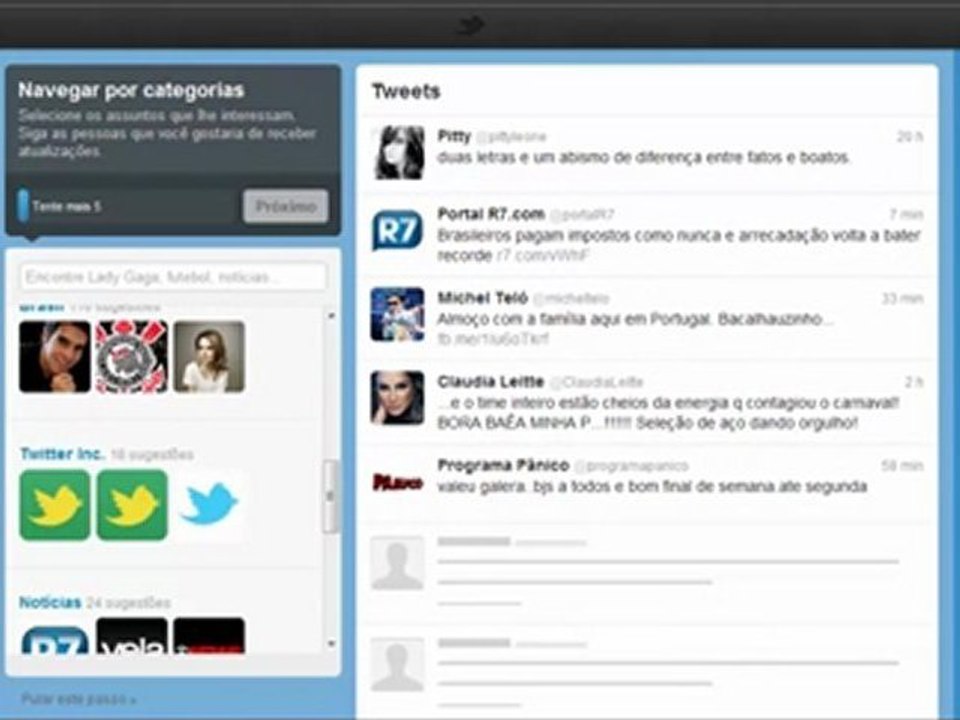The image size is (960, 720).
Task: Click the '18 sugestões' count beside Twitter Inc.
Action: [152, 454]
